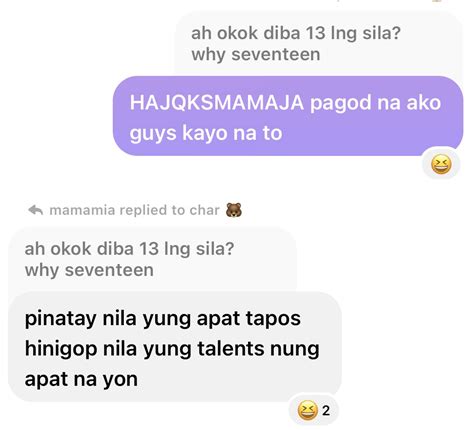The image size is (474, 430).
Task: Click the bear emoji after char
Action: point(234,210)
